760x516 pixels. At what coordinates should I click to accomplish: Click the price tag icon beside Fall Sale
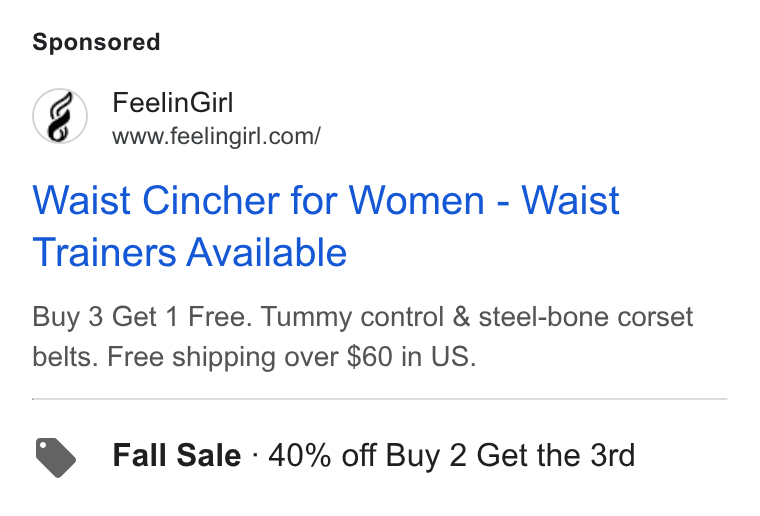(x=56, y=457)
